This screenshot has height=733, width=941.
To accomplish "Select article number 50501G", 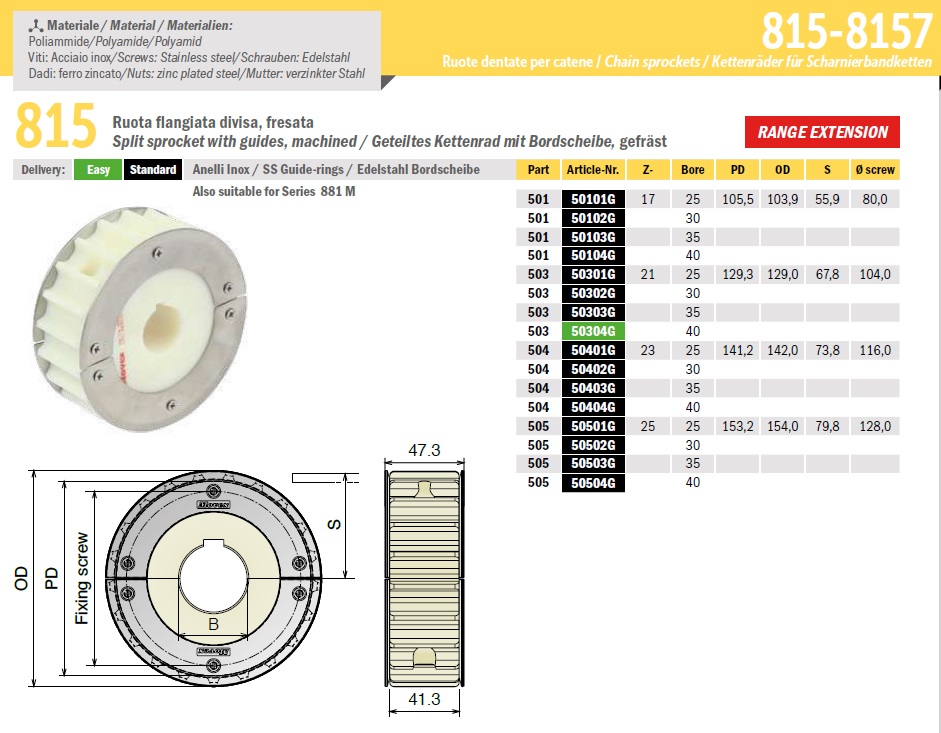I will tap(594, 426).
